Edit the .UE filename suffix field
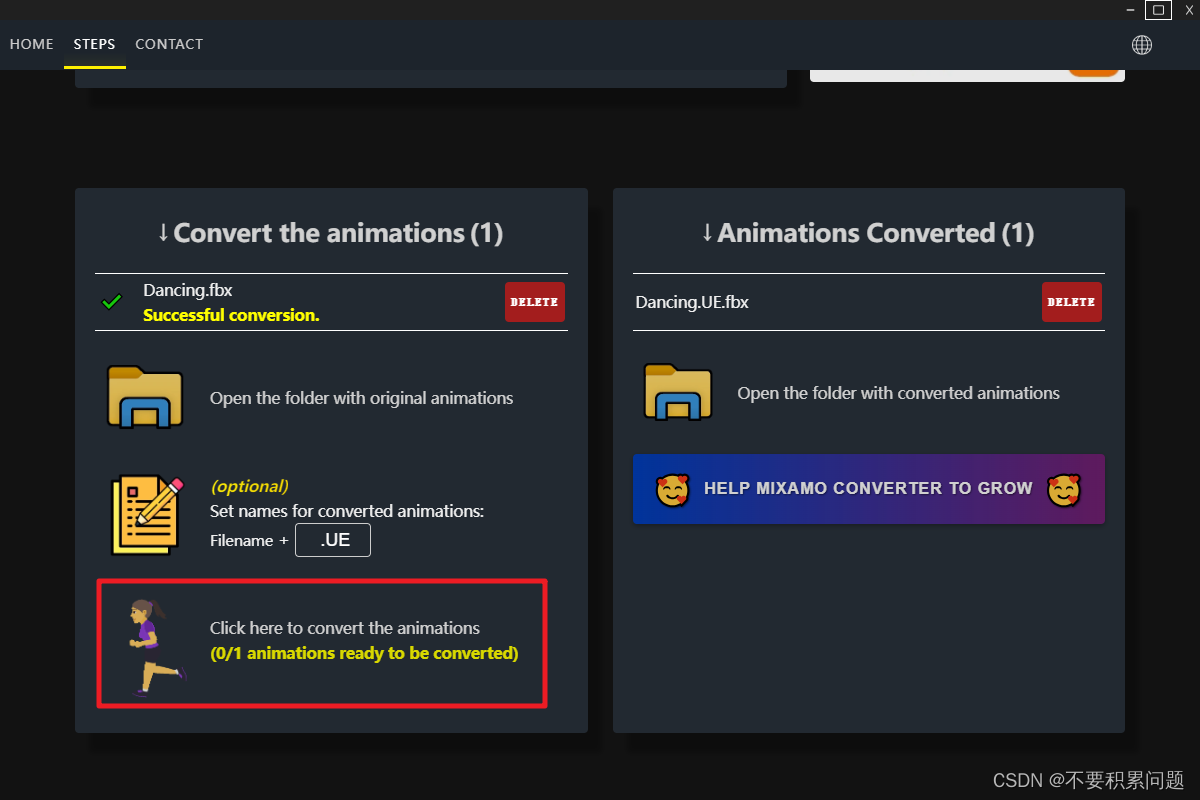Image resolution: width=1200 pixels, height=800 pixels. [x=333, y=540]
